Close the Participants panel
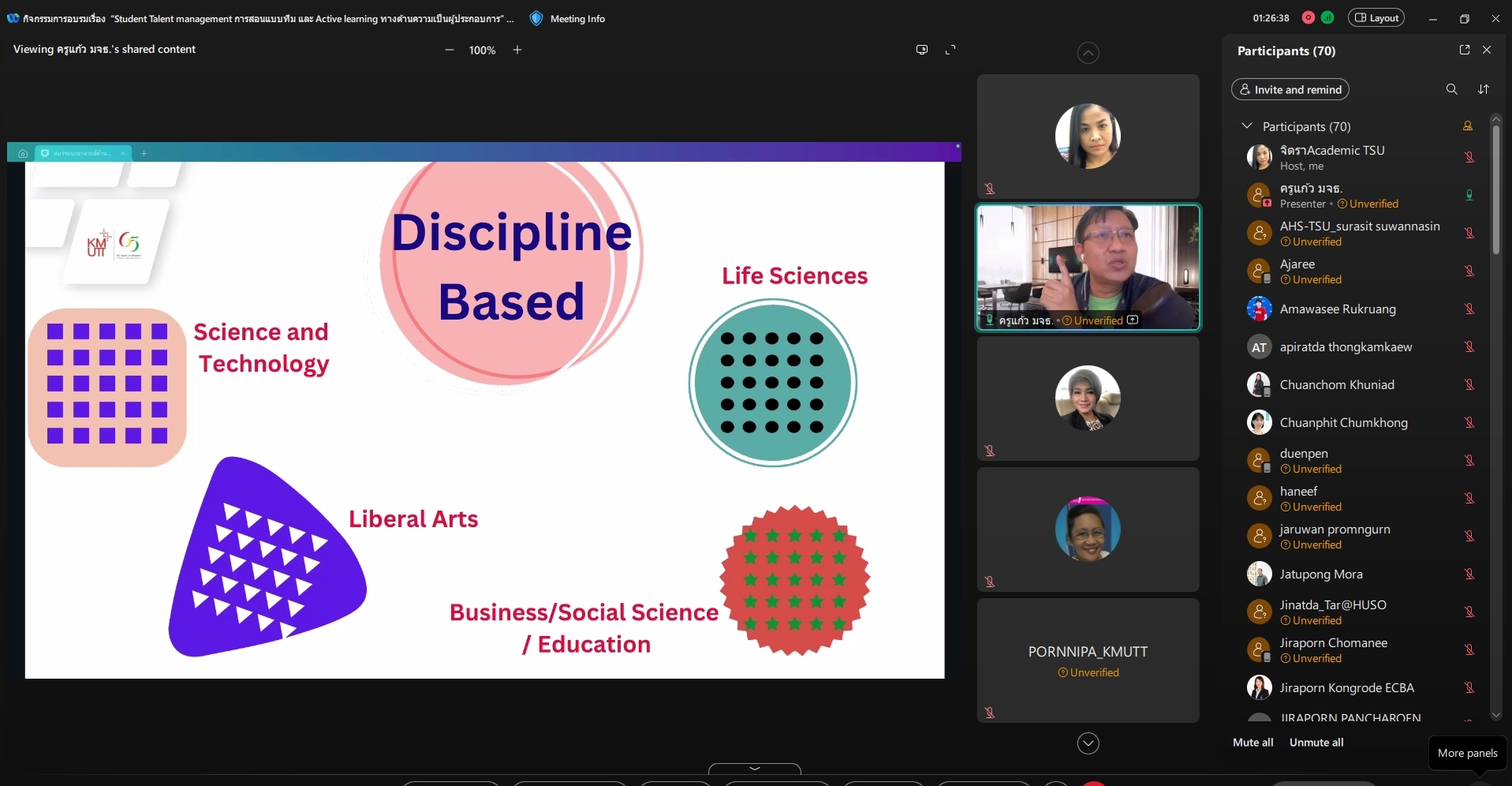This screenshot has height=786, width=1512. [1487, 50]
